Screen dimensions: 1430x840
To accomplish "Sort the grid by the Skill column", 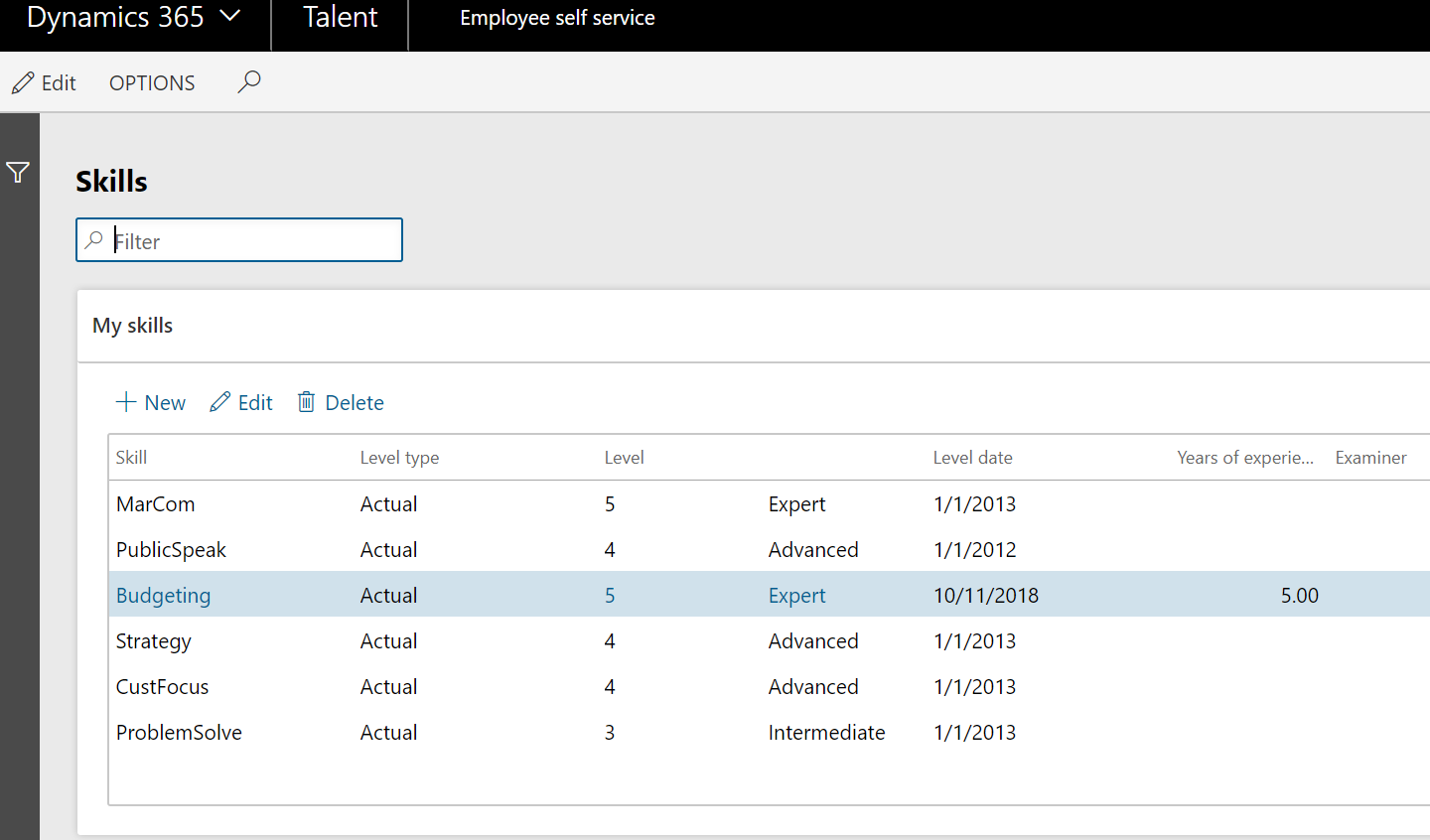I will click(130, 457).
